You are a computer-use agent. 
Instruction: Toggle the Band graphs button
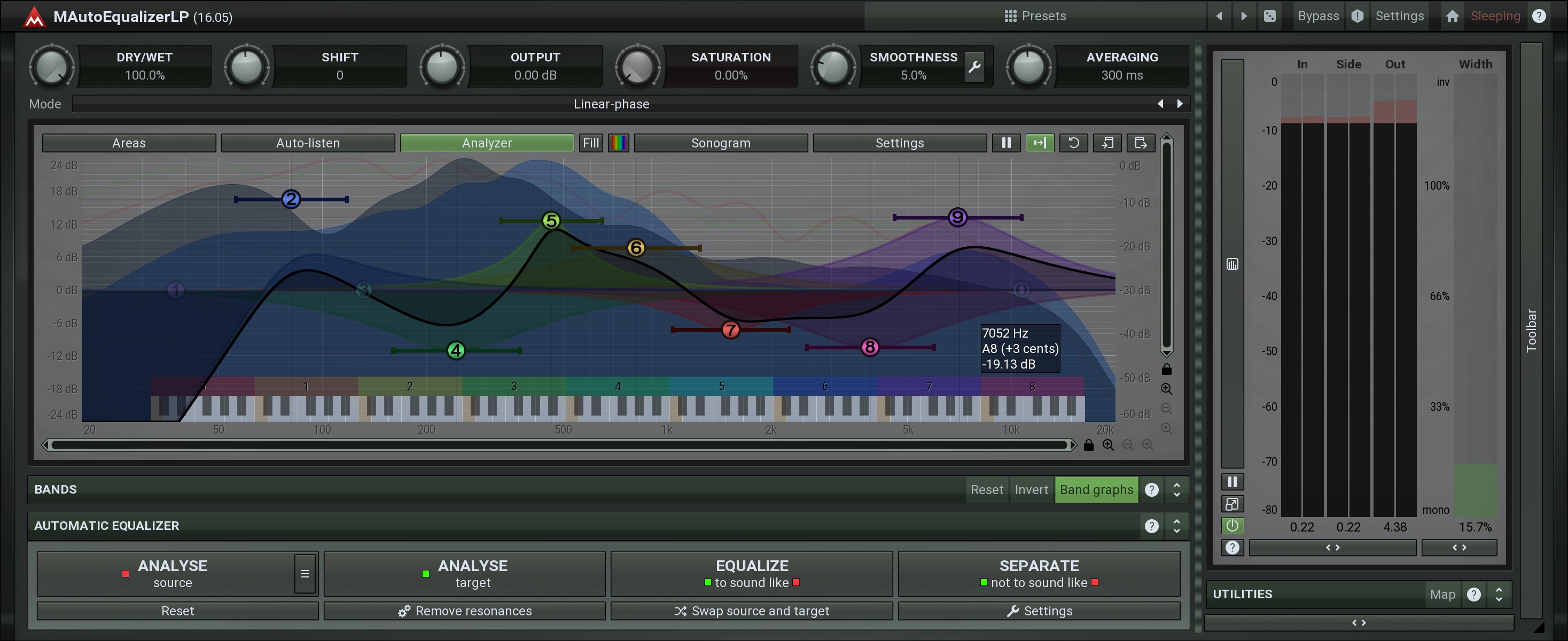[1096, 490]
